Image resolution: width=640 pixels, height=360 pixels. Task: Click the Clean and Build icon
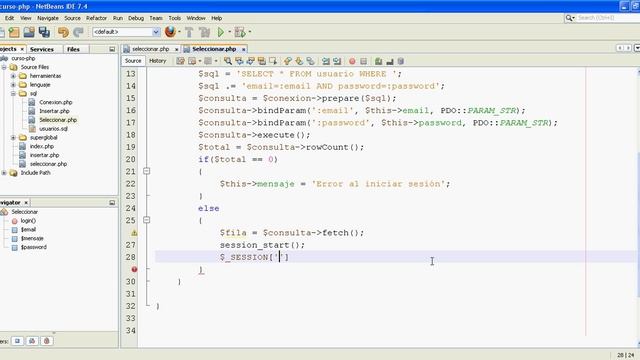[204, 32]
